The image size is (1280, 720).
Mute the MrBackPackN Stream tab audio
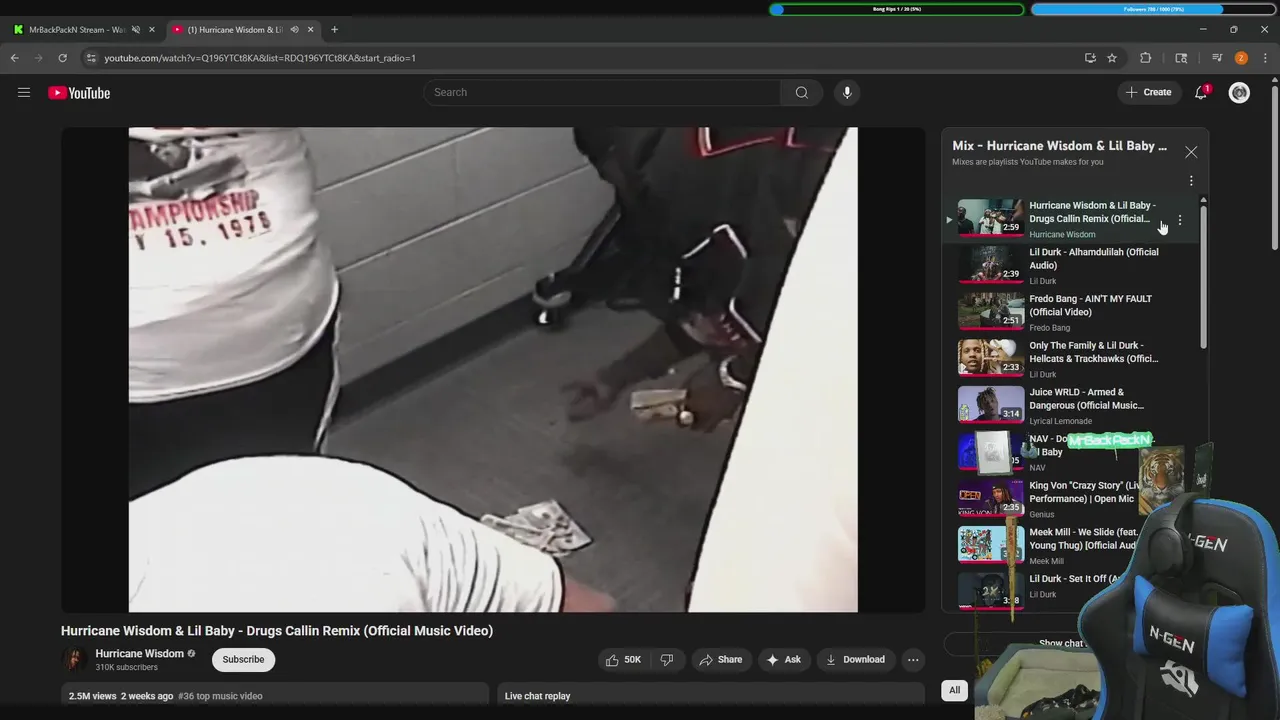[136, 30]
